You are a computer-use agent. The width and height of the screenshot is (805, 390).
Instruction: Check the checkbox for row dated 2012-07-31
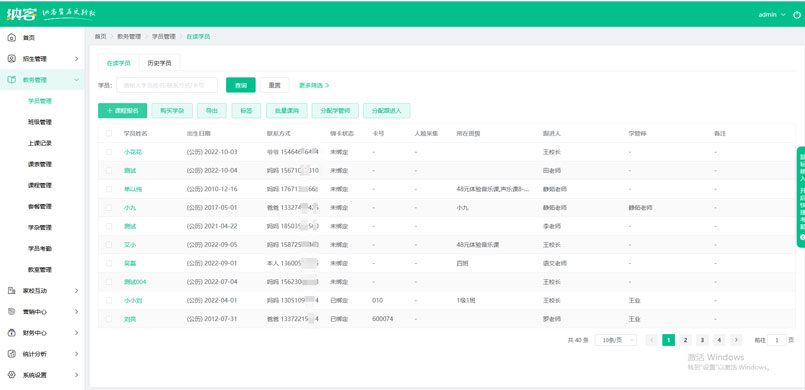pos(108,319)
